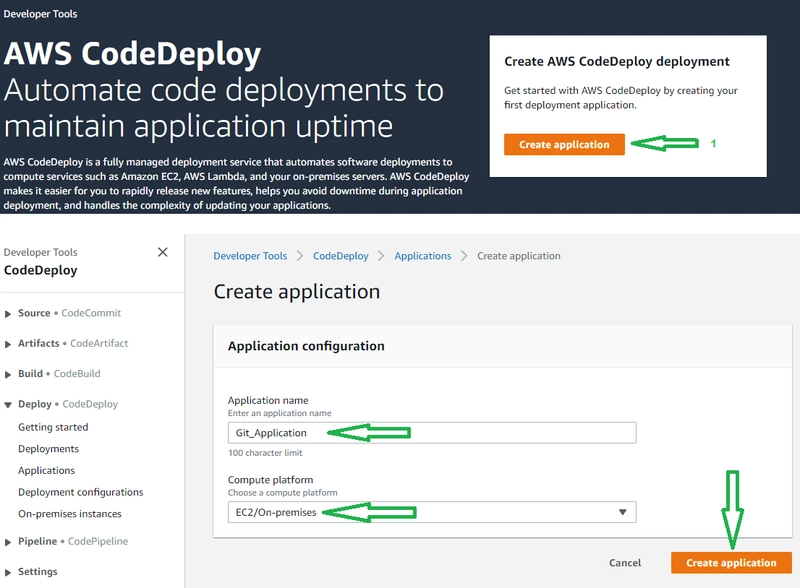Screen dimensions: 800x588
Task: Open On-premises instances in sidebar
Action: (x=70, y=514)
